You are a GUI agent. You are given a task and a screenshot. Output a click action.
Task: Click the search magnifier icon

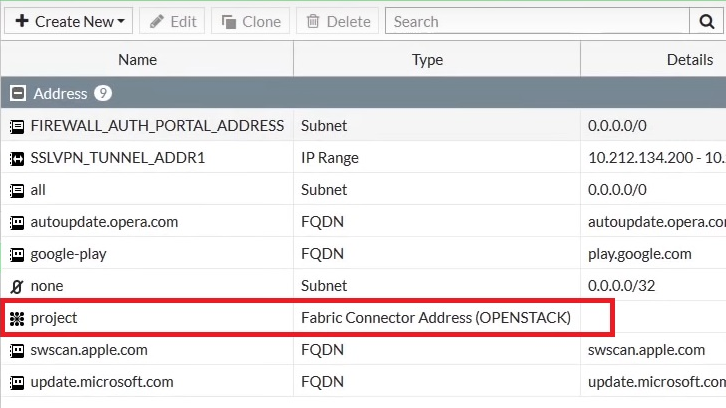point(704,21)
